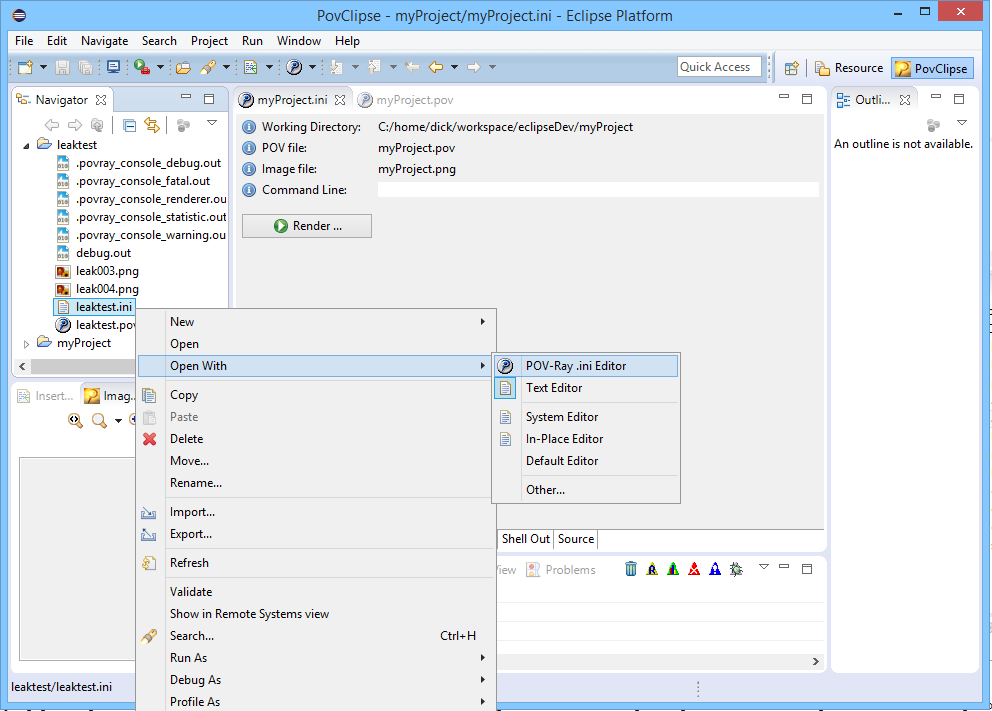Click the right scroll arrow in the bottom panel

[x=815, y=662]
